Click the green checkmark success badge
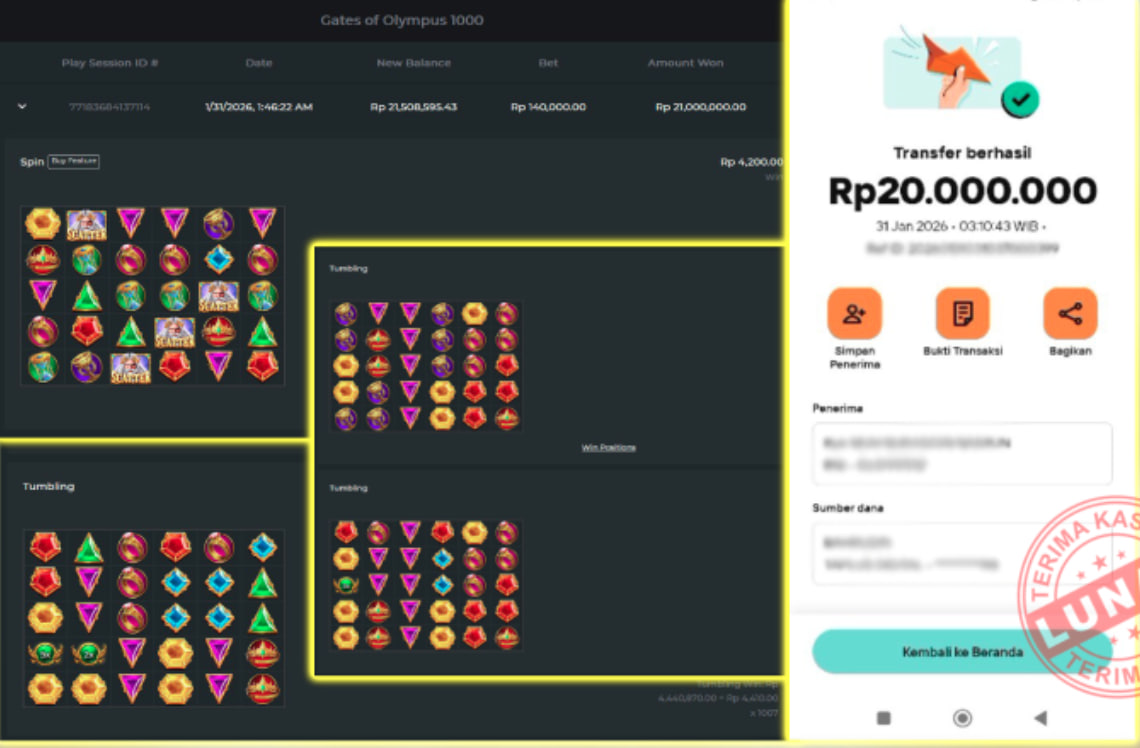Image resolution: width=1140 pixels, height=748 pixels. pos(1020,100)
